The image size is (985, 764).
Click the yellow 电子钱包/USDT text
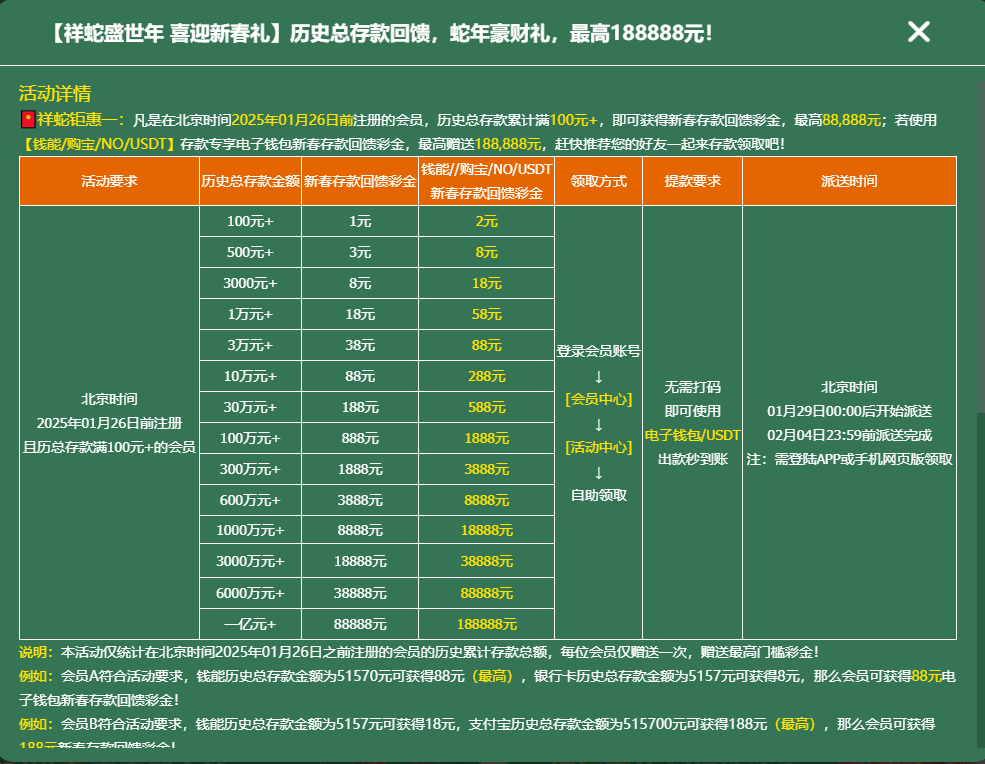pyautogui.click(x=692, y=435)
